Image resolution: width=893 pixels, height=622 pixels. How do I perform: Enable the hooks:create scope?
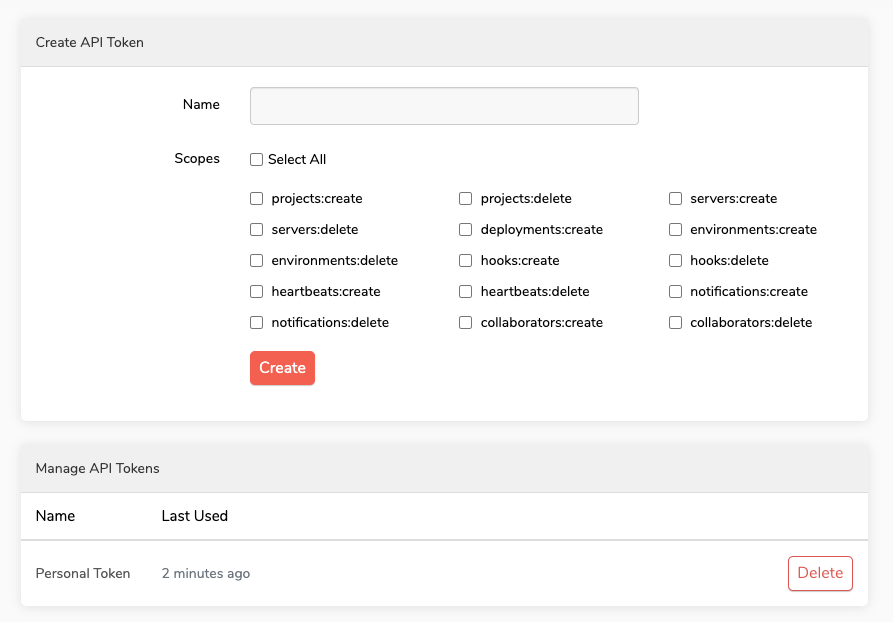[x=465, y=260]
